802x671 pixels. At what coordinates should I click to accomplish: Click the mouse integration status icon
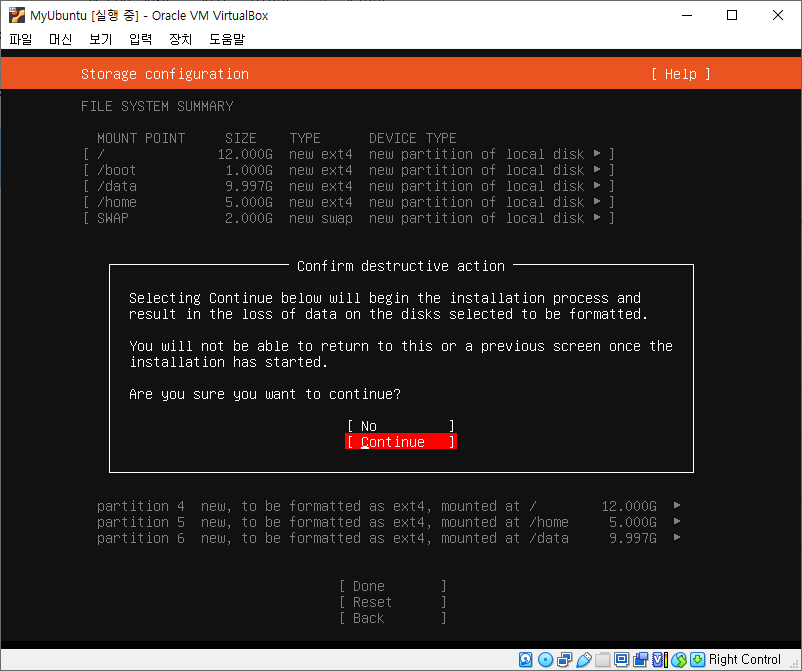pos(679,660)
